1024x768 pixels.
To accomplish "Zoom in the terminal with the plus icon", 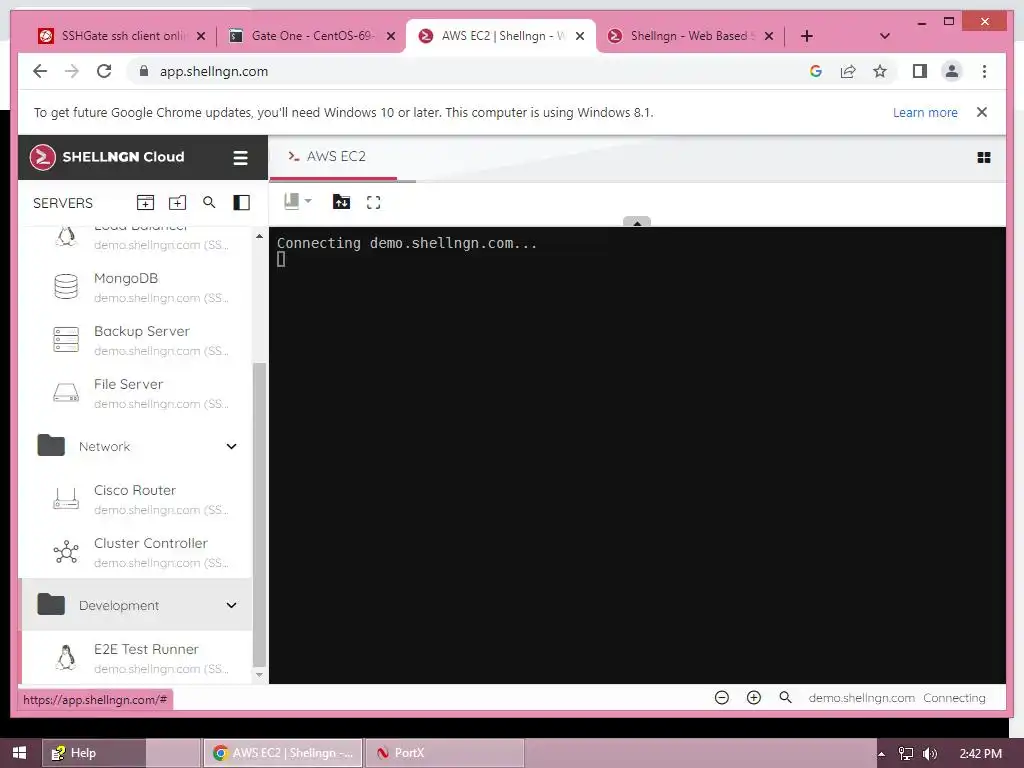I will 754,697.
